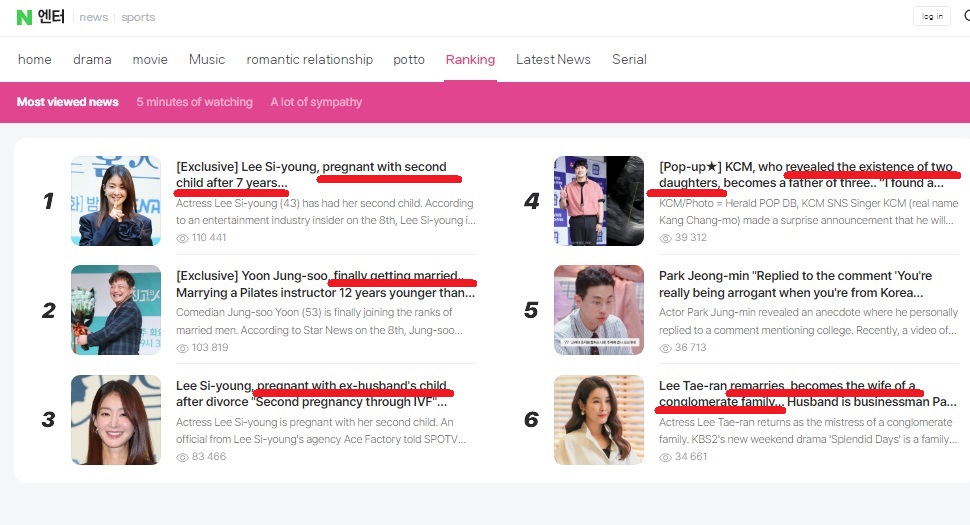This screenshot has width=970, height=525.
Task: Click the eye icon beside 103 819
Action: click(x=182, y=348)
